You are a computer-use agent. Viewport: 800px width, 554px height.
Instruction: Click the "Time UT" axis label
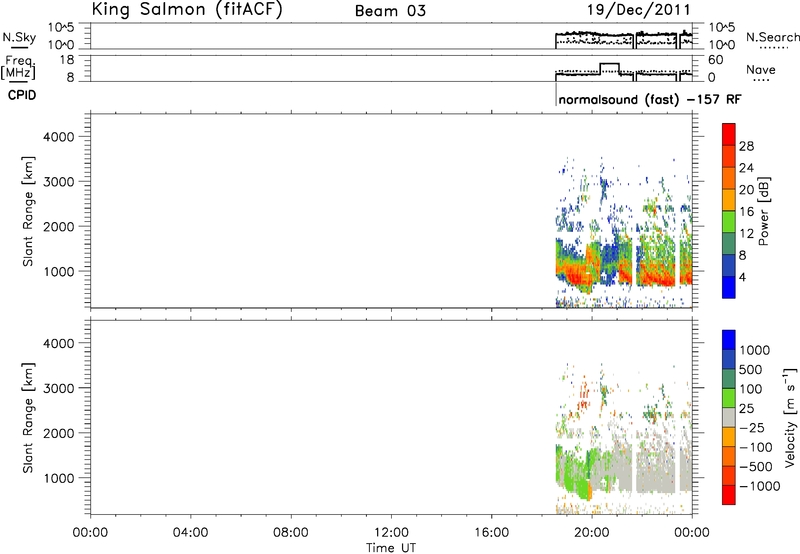point(391,548)
